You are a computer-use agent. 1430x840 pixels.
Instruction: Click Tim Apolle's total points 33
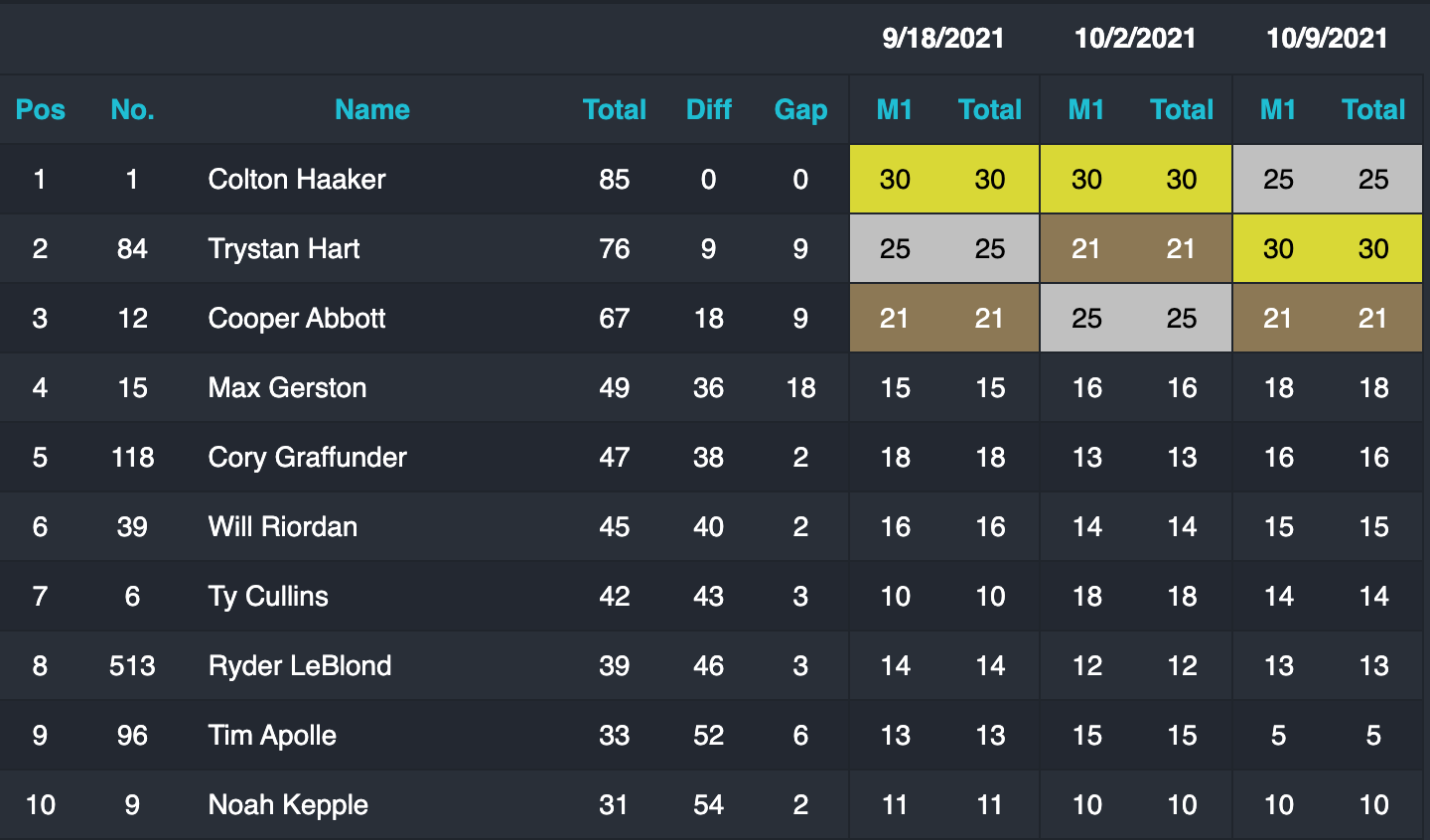click(614, 736)
